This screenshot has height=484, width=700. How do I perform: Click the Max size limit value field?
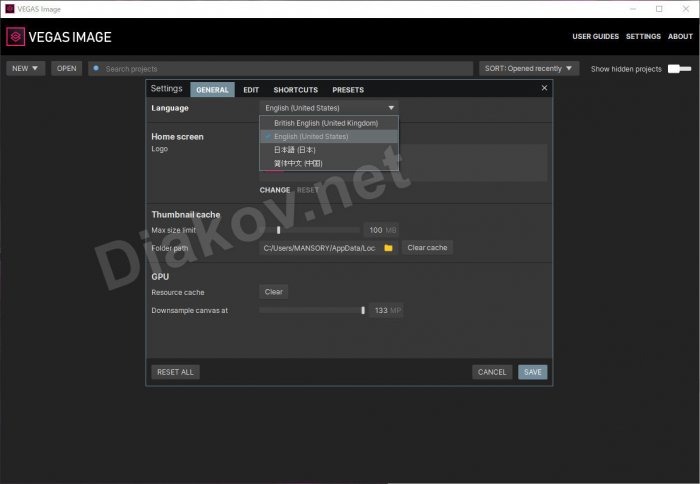coord(381,230)
